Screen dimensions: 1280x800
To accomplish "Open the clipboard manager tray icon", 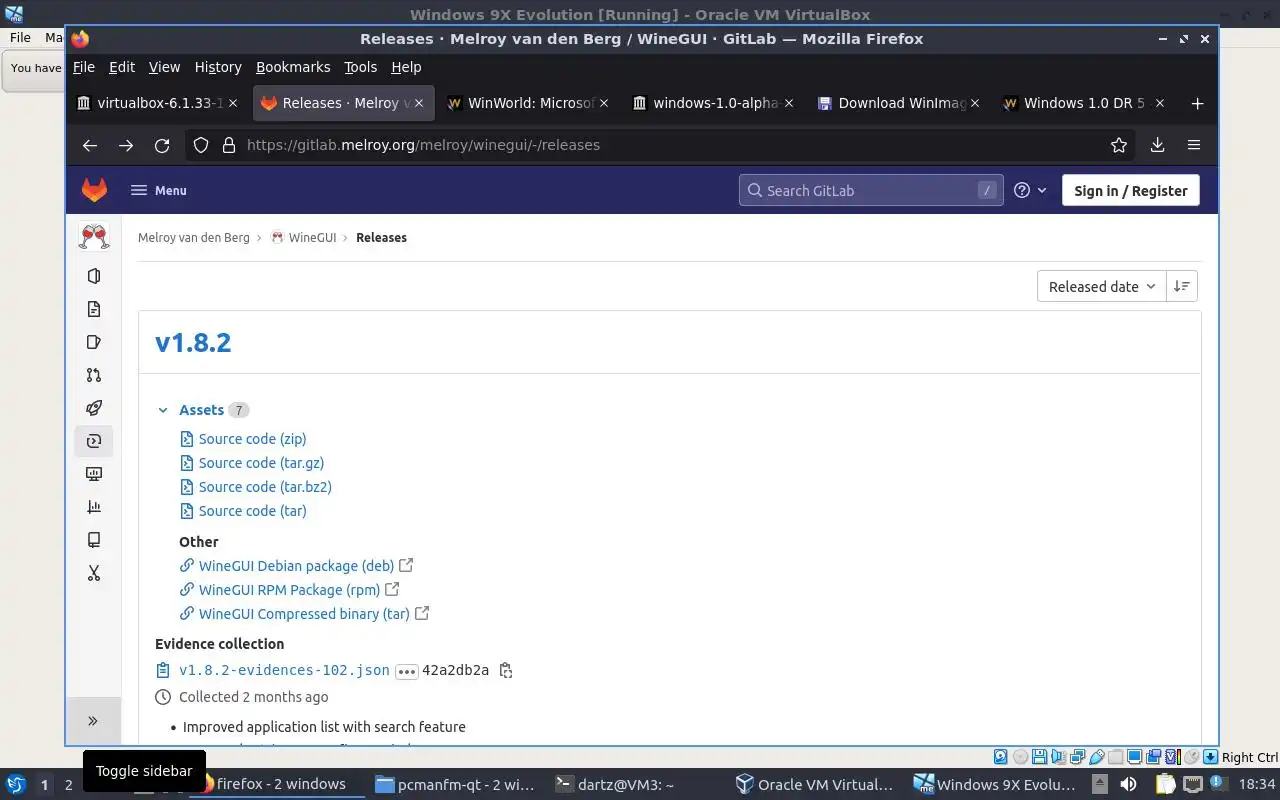I will tap(1166, 784).
